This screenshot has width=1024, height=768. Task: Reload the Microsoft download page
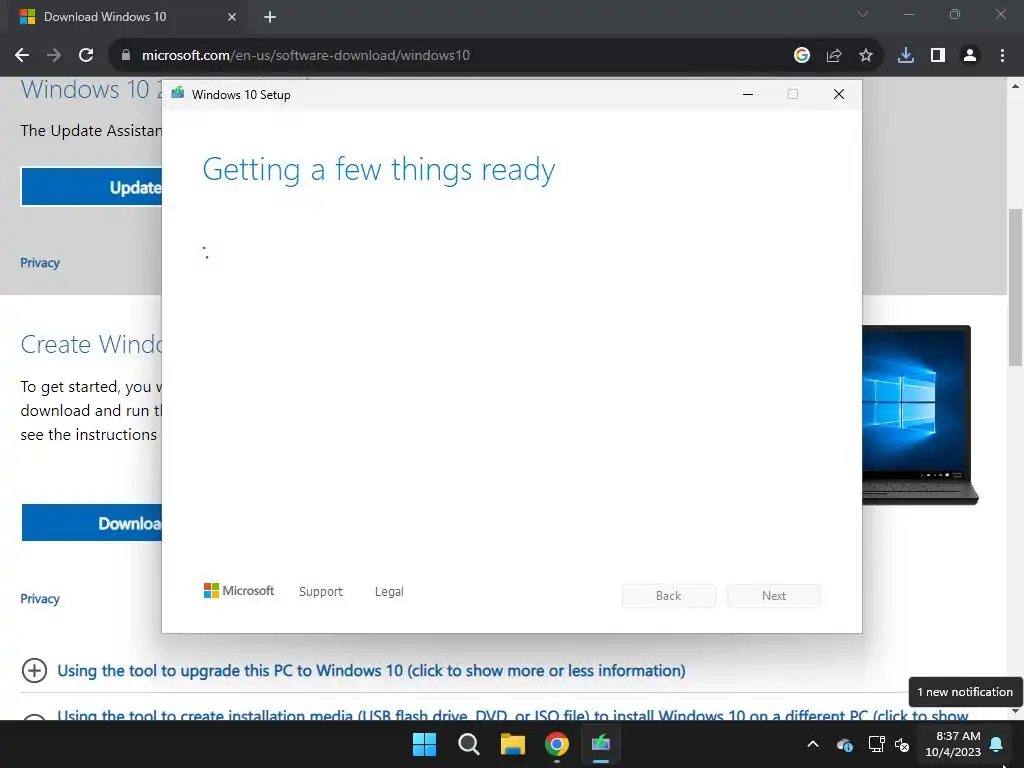coord(86,56)
